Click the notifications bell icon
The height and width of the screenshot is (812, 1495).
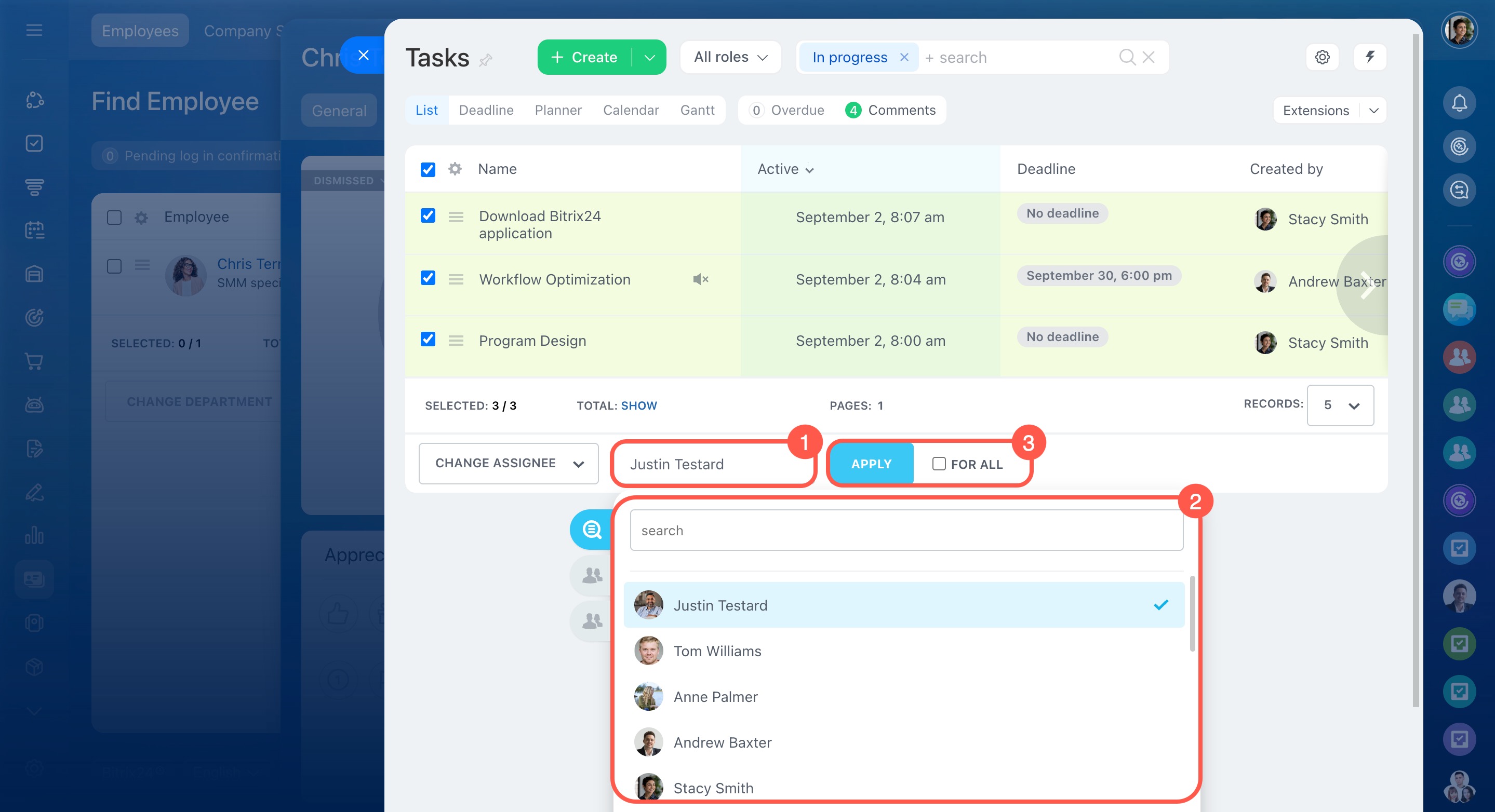click(x=1459, y=103)
